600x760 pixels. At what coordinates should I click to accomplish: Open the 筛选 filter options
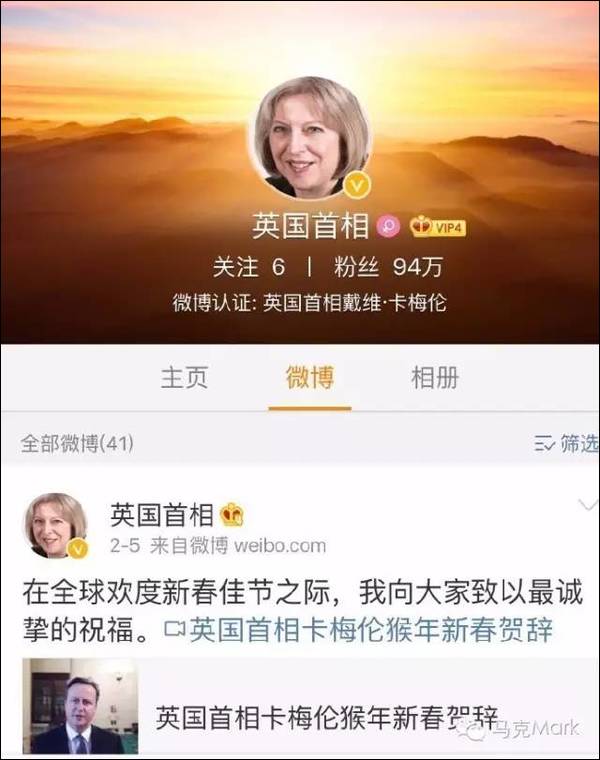tap(579, 443)
